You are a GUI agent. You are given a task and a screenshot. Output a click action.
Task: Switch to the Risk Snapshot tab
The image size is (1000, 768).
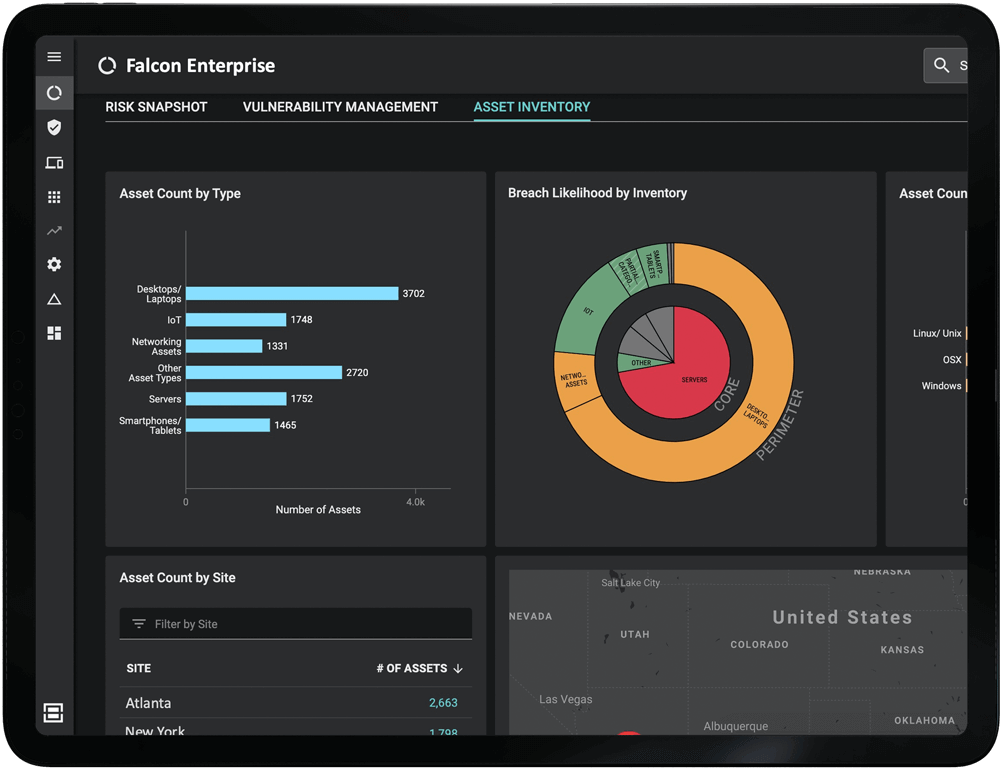coord(156,107)
